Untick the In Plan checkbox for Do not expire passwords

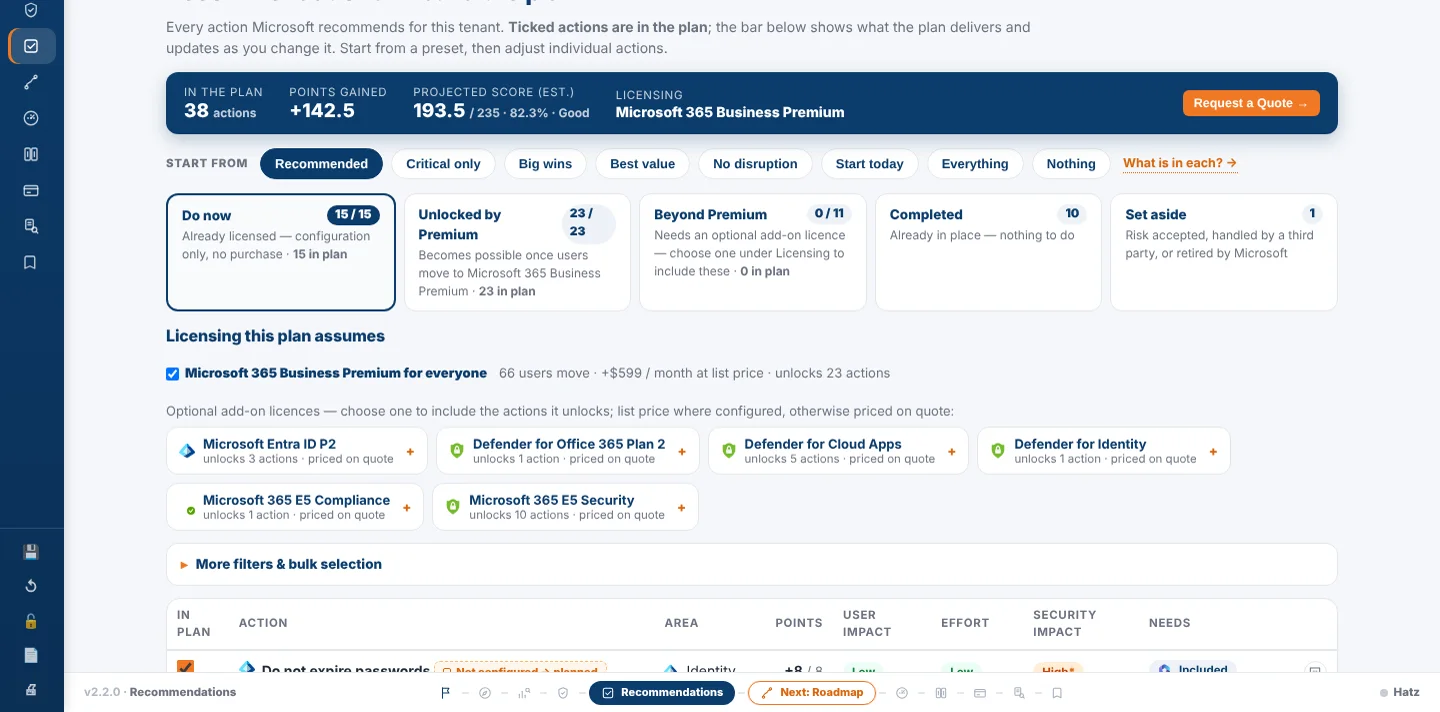pyautogui.click(x=185, y=668)
